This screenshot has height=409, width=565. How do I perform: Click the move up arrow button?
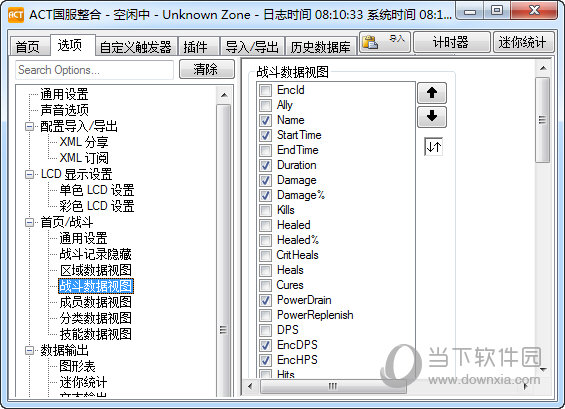click(x=432, y=93)
